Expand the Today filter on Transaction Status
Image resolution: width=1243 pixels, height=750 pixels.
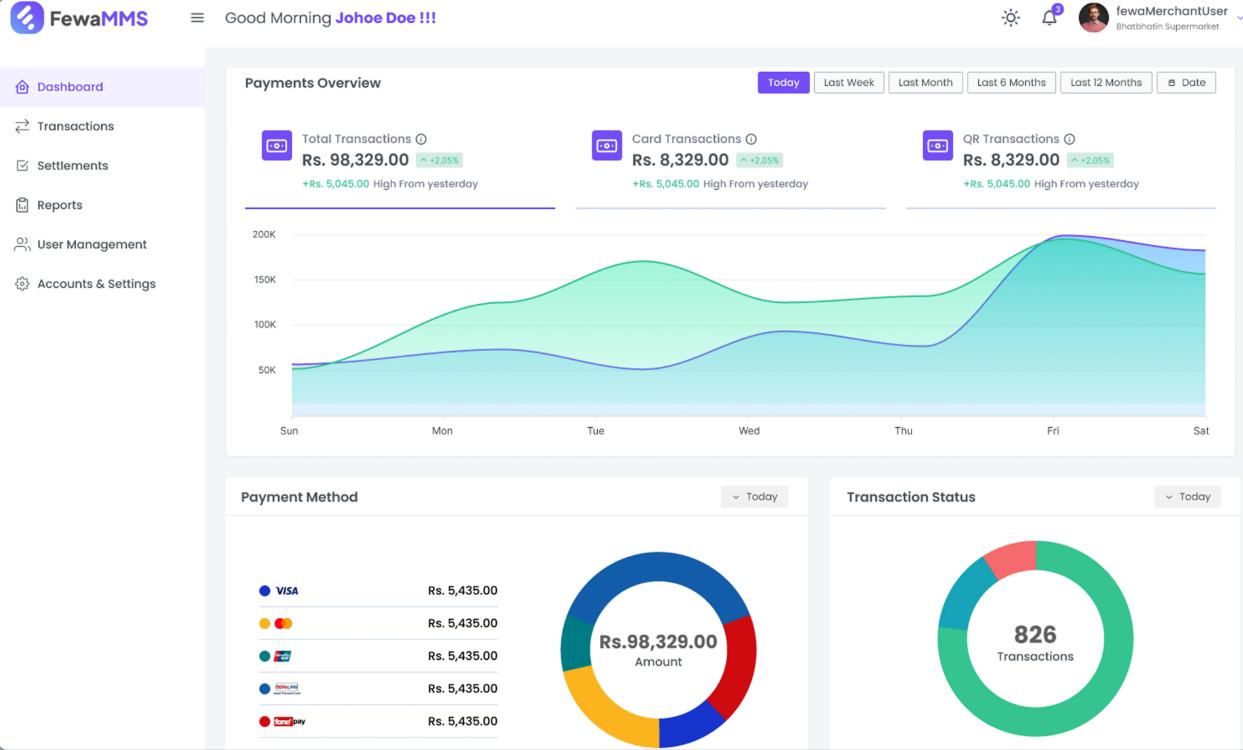pos(1187,496)
